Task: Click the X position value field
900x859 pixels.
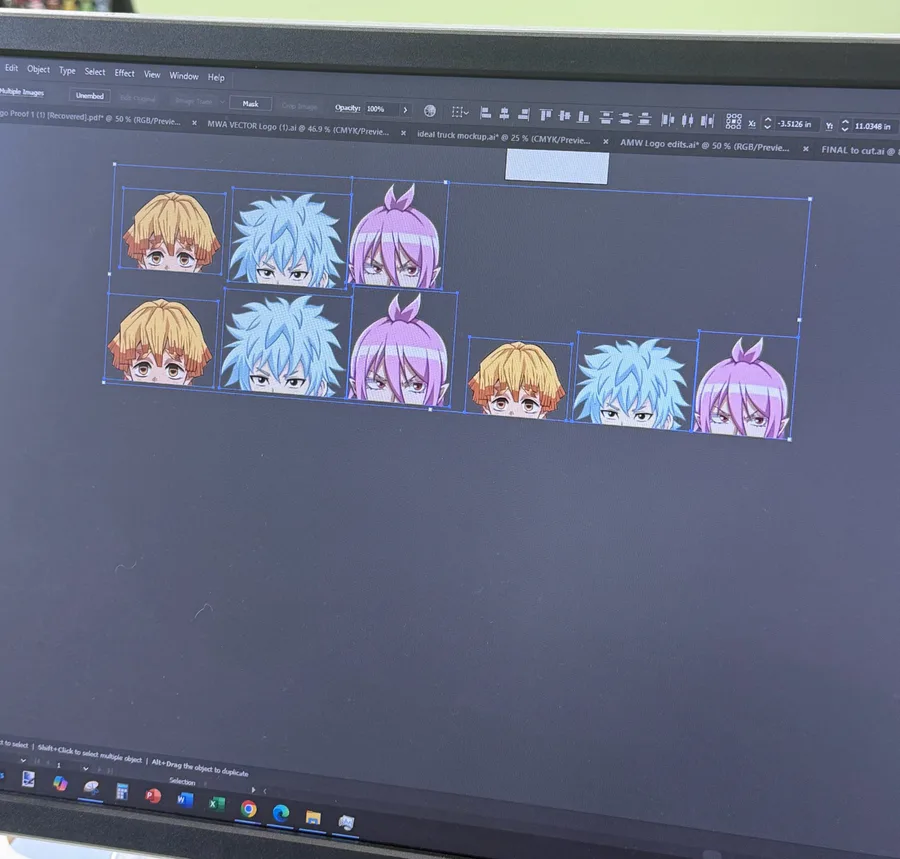Action: pyautogui.click(x=796, y=124)
